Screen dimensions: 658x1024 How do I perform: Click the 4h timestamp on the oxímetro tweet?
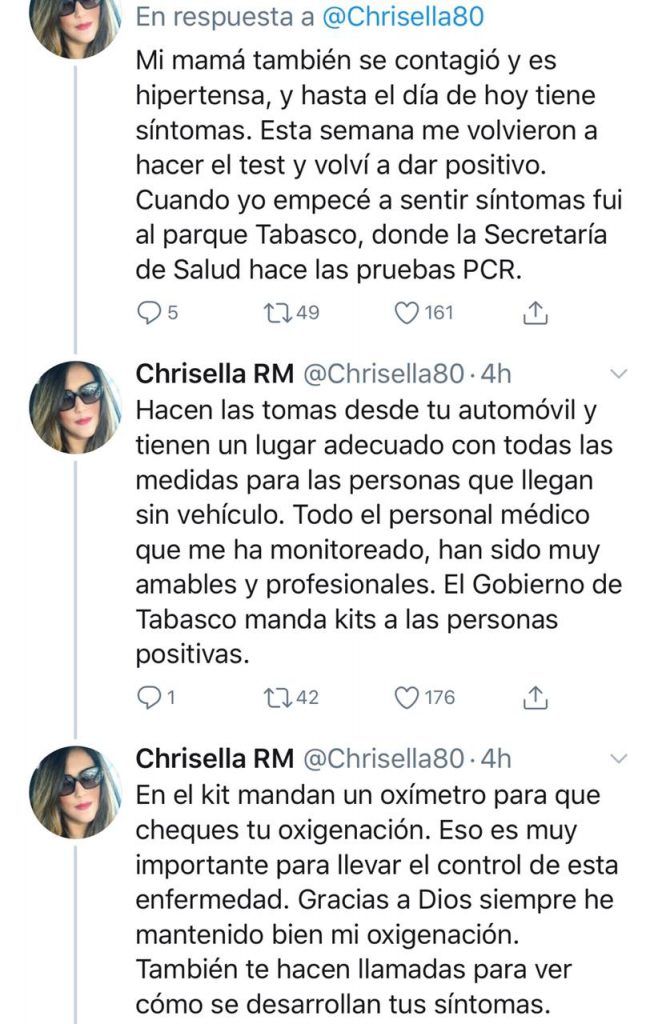tap(496, 759)
